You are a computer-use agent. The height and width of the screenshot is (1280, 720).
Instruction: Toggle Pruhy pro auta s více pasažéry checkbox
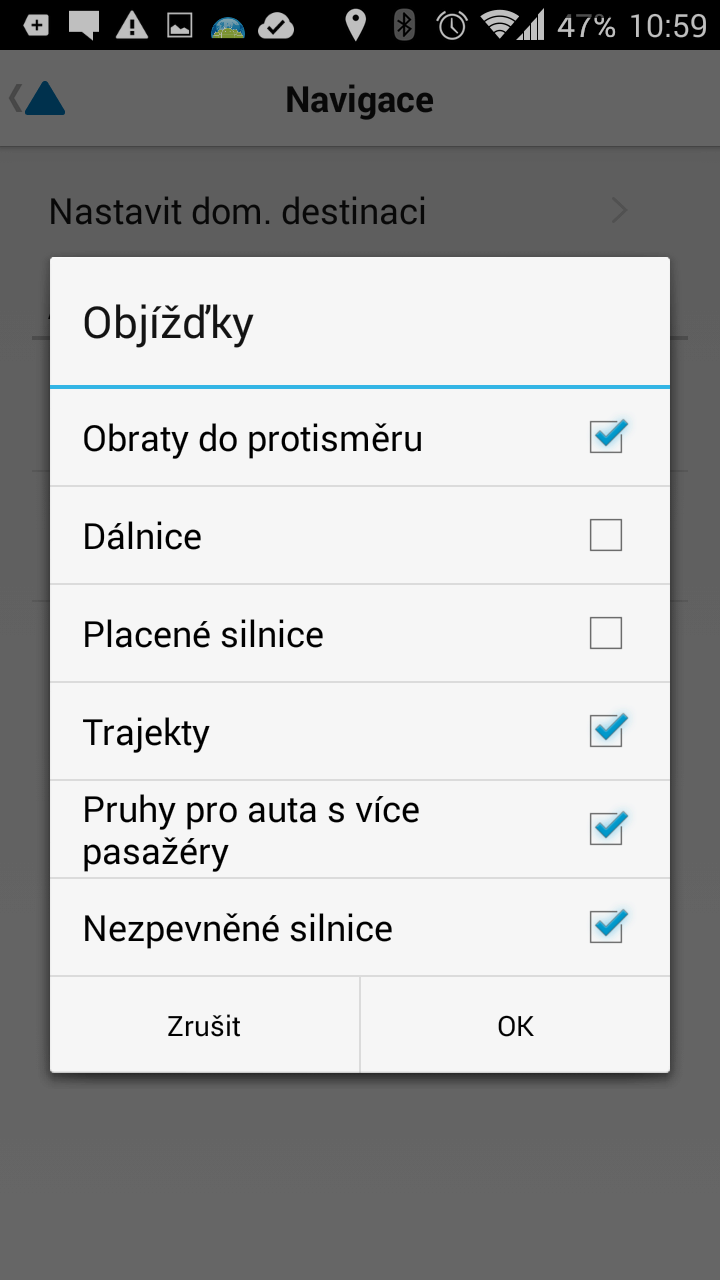pos(606,829)
